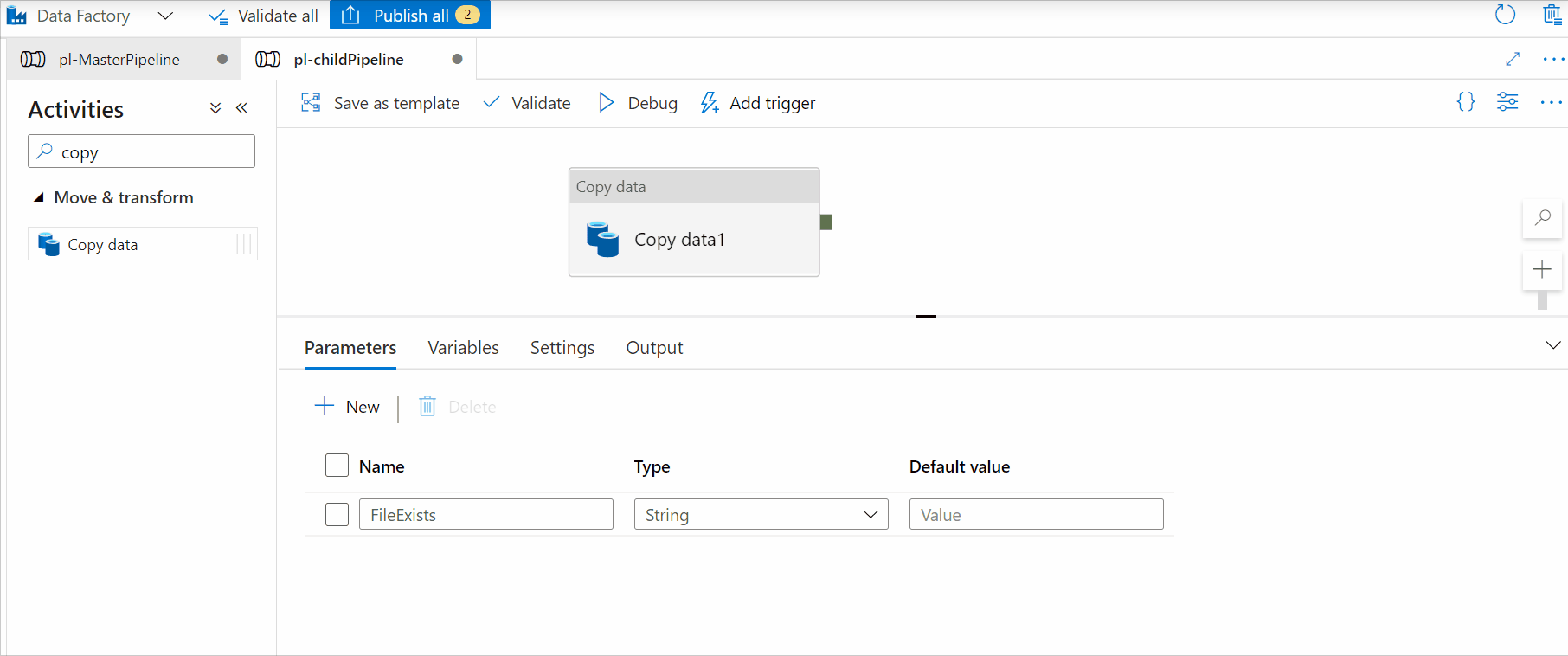Click the Default value input field
This screenshot has height=656, width=1568.
click(x=1037, y=514)
